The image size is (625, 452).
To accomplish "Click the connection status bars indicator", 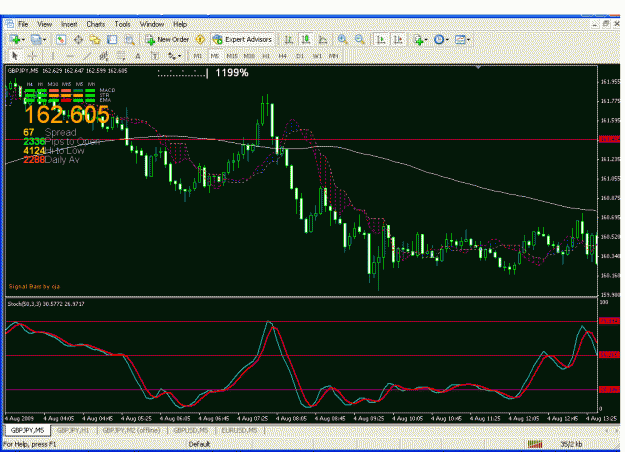I will click(535, 444).
